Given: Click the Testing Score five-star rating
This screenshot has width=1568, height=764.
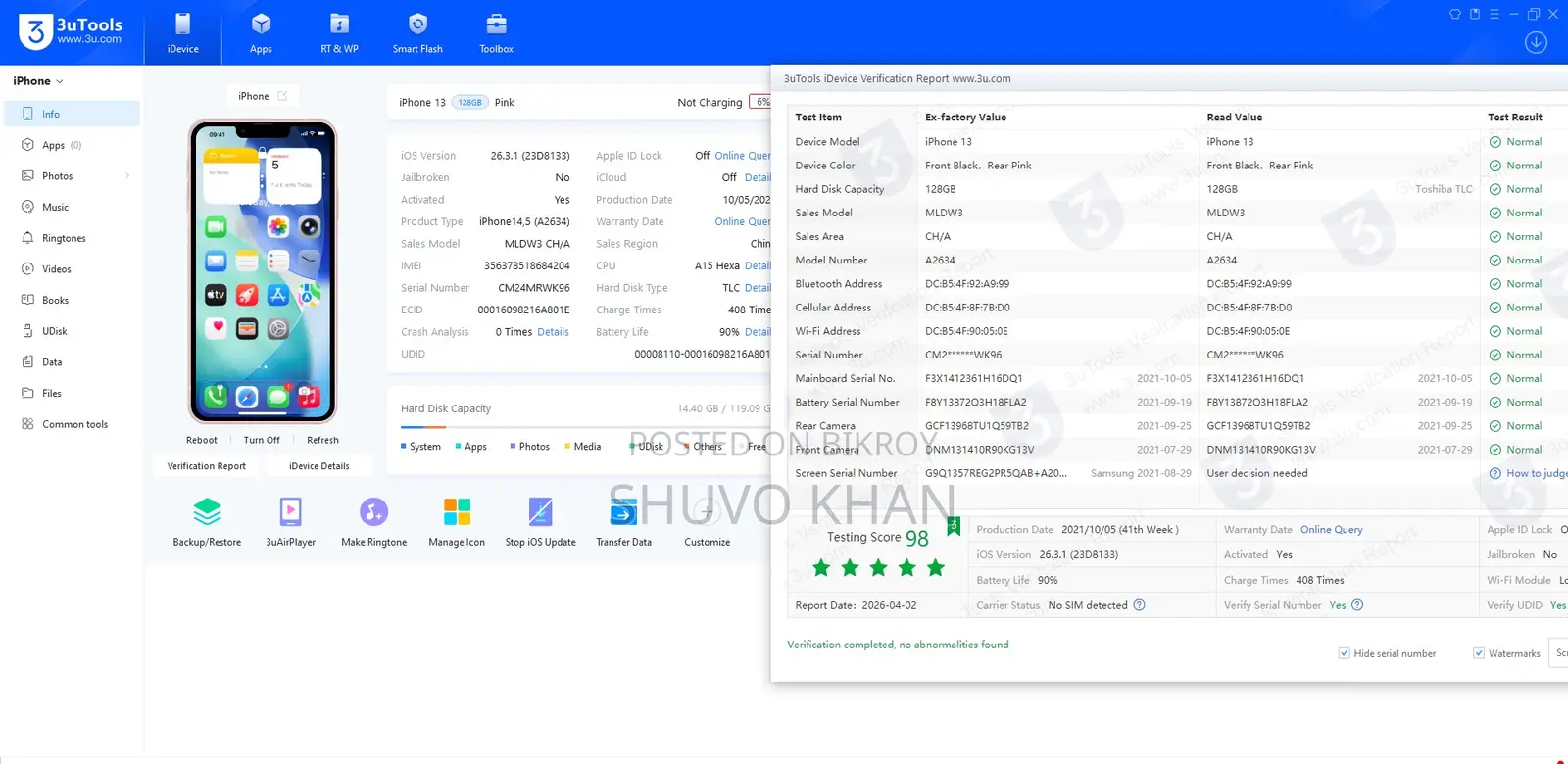Looking at the screenshot, I should (878, 568).
